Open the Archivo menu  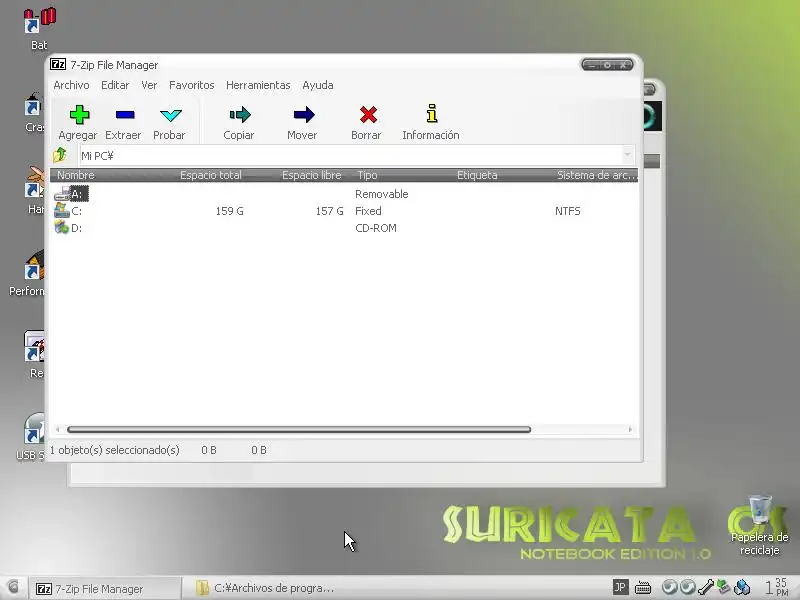(x=71, y=85)
